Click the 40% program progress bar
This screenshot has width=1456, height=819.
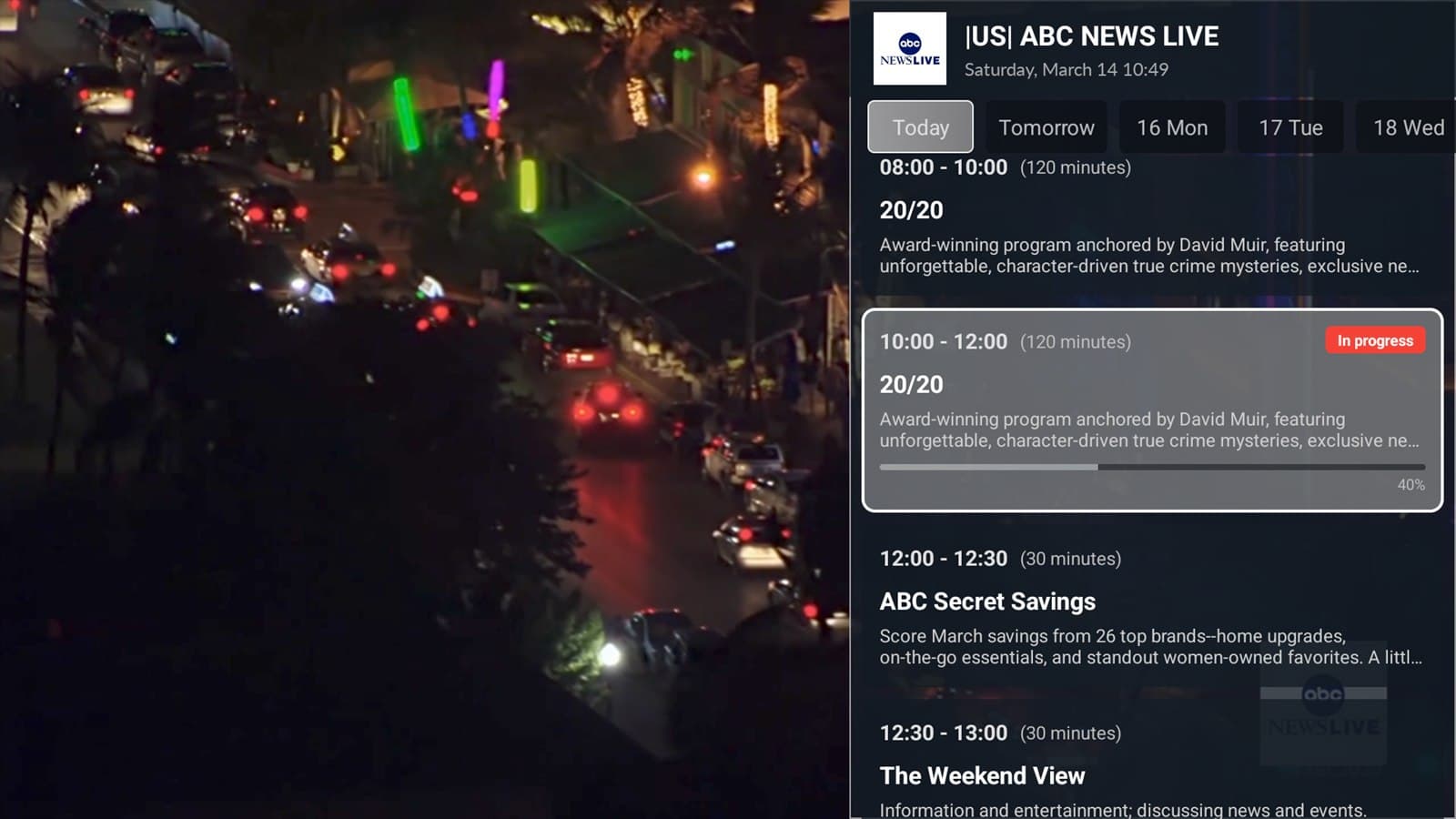tap(1152, 467)
